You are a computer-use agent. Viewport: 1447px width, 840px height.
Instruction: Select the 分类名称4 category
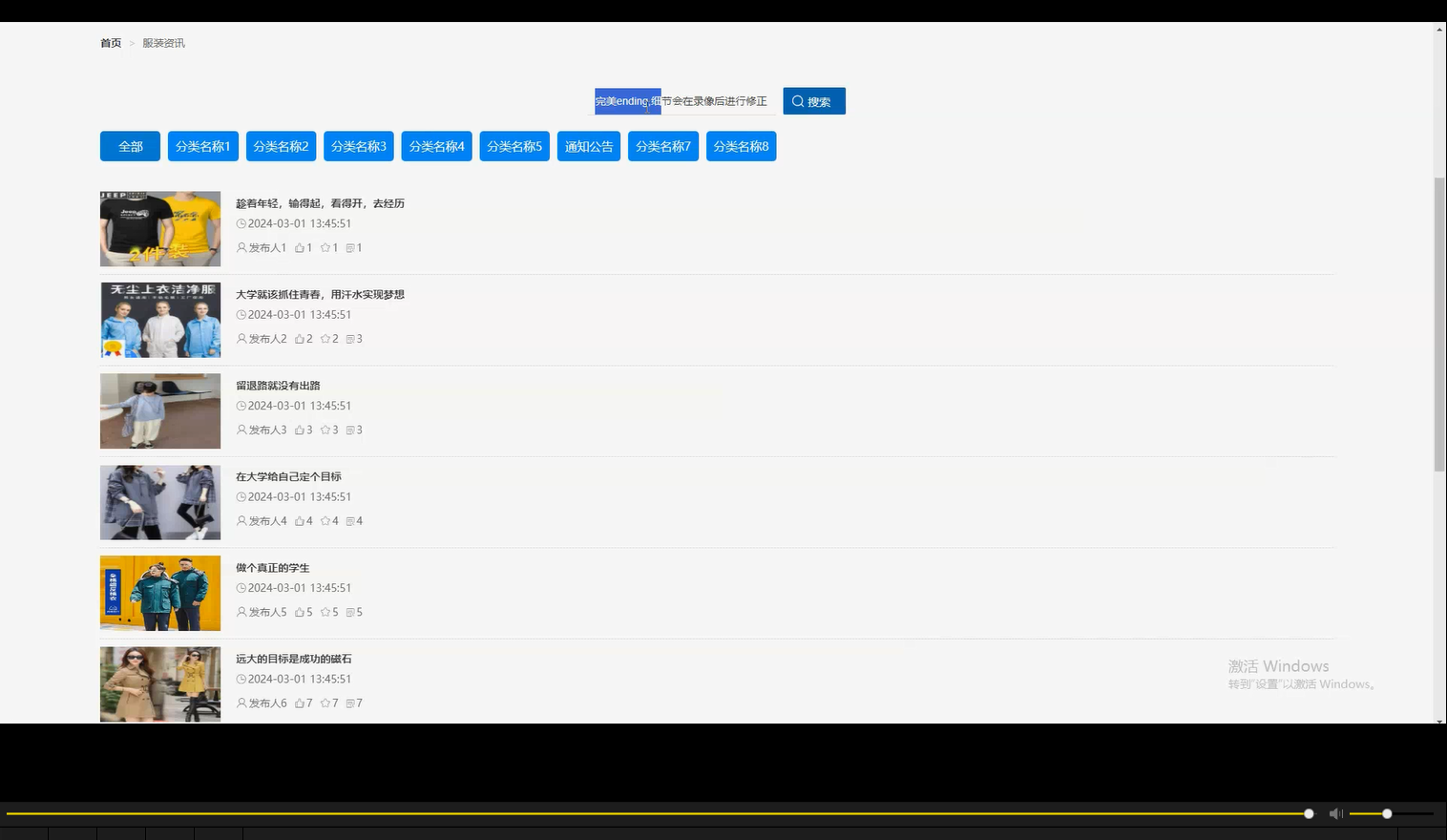coord(437,146)
